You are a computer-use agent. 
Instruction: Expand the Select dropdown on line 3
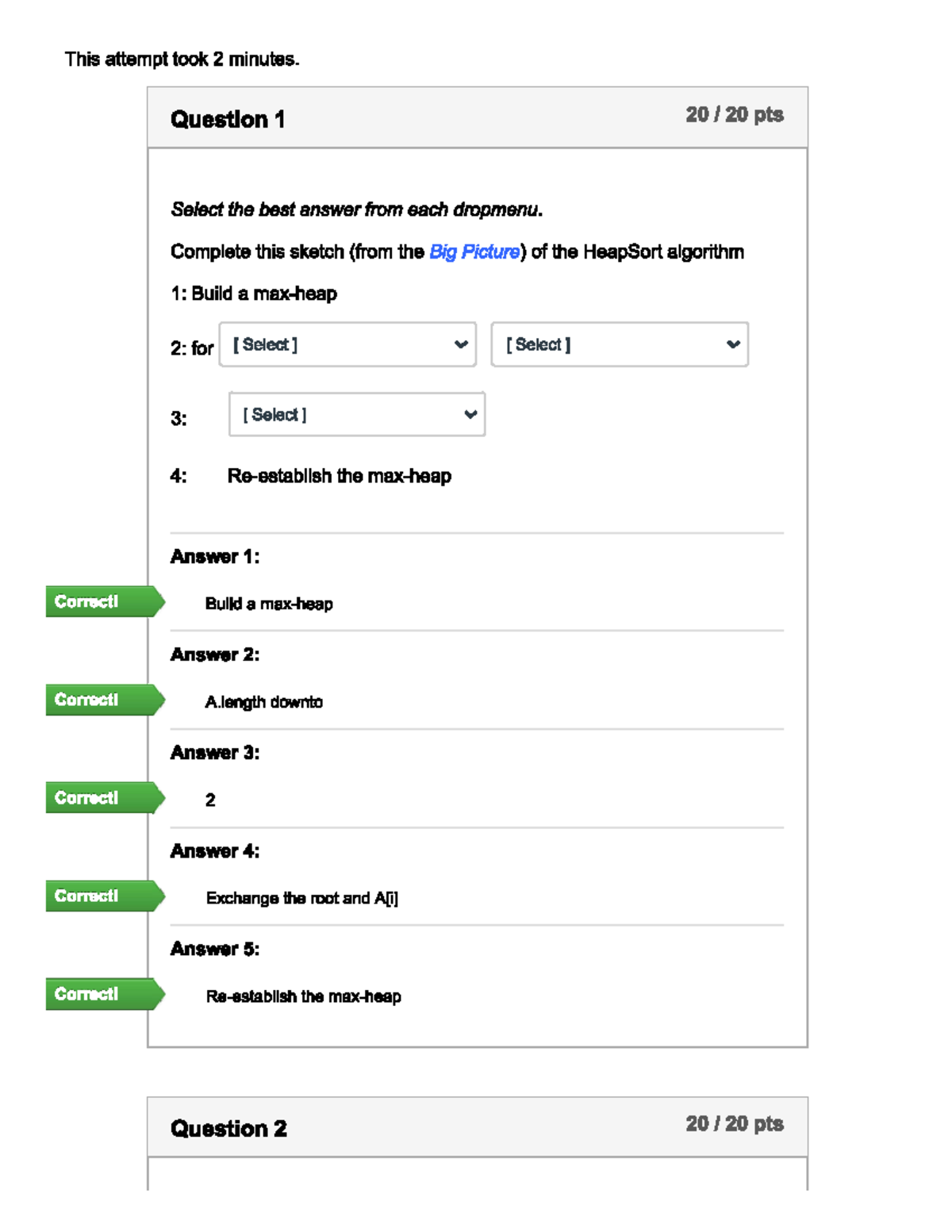point(357,414)
